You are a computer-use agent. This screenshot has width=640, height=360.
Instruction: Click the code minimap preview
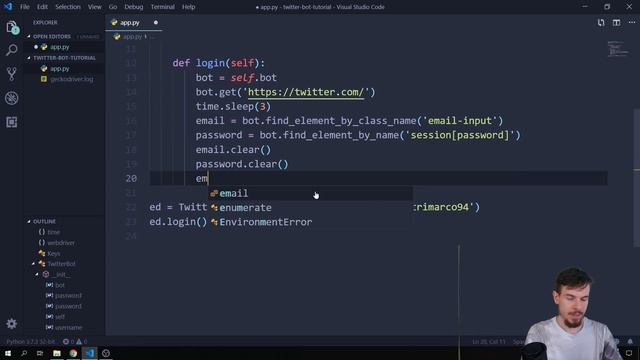618,49
